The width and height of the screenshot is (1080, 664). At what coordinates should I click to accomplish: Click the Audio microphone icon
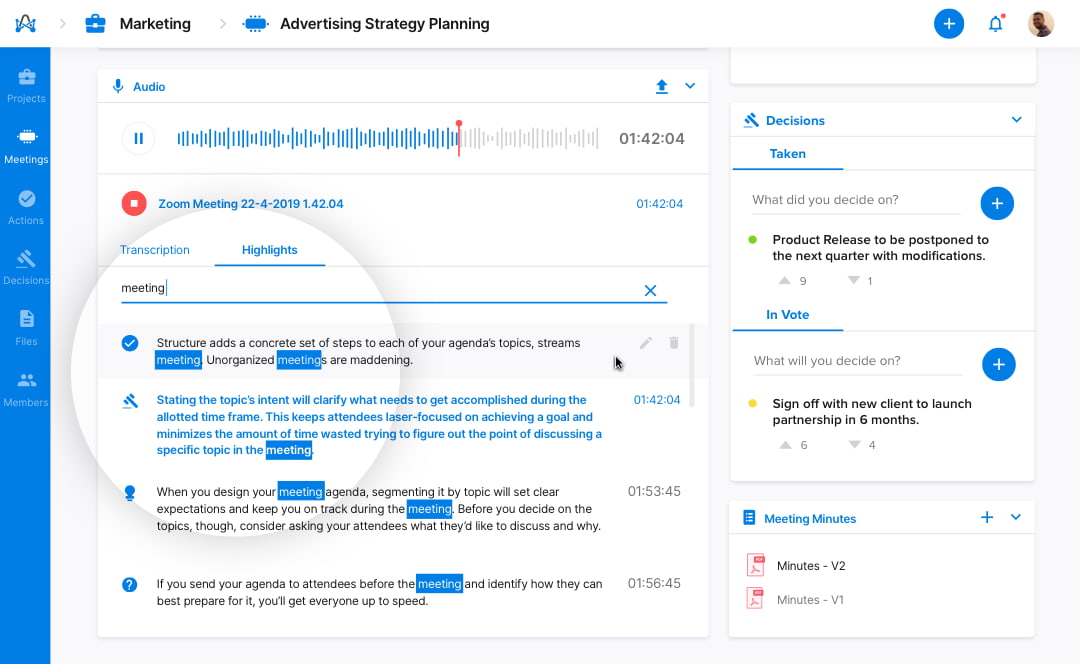[x=118, y=86]
